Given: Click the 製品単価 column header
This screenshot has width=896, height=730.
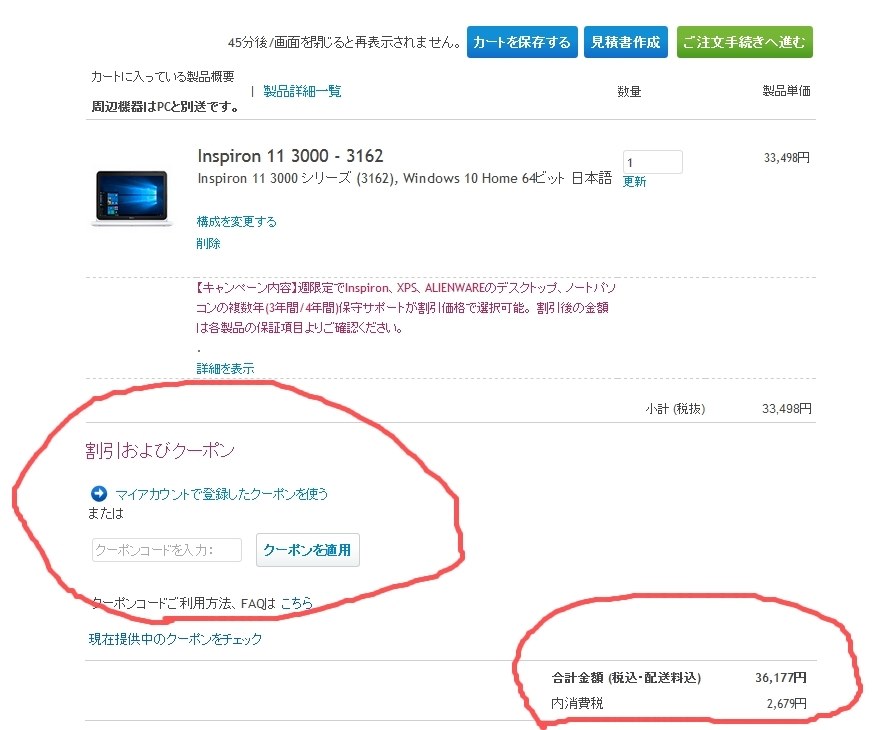Looking at the screenshot, I should [786, 91].
